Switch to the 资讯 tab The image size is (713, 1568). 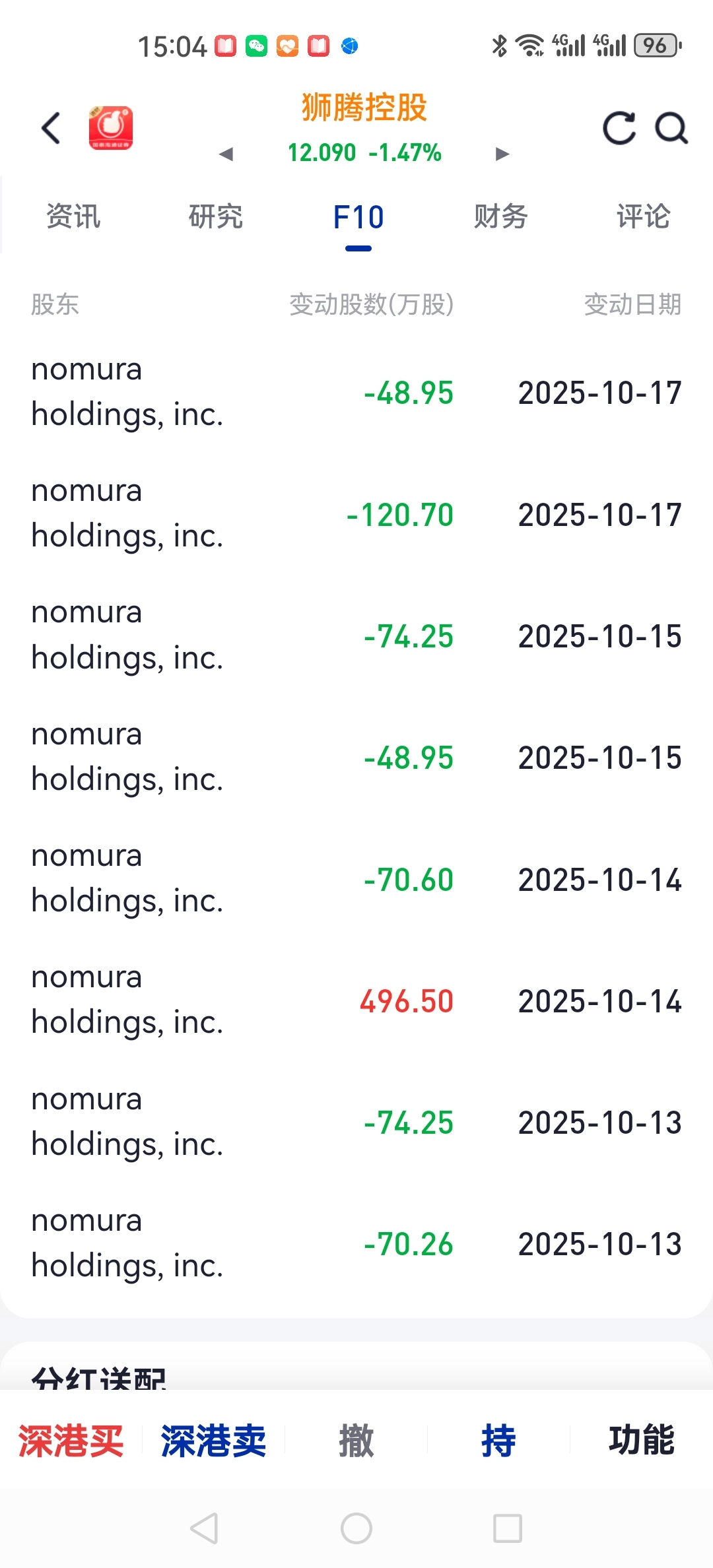73,217
